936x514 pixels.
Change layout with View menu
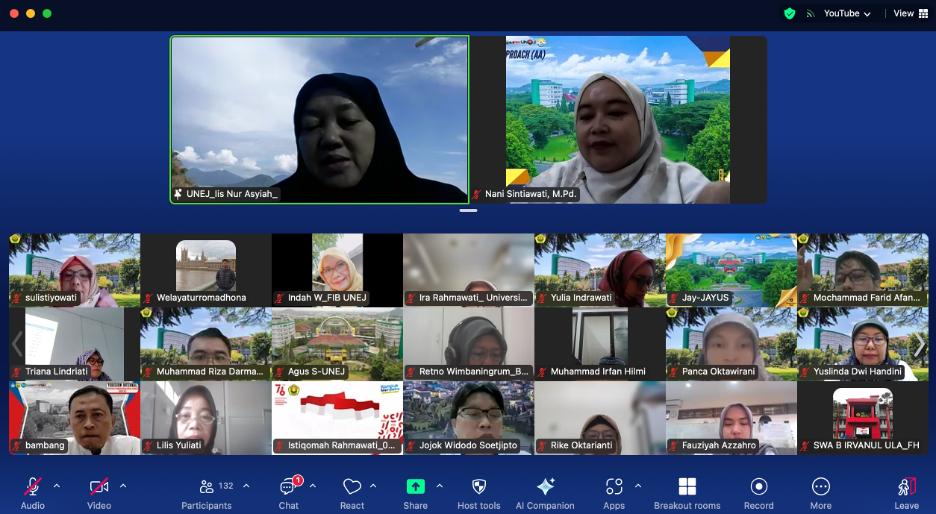tap(910, 14)
